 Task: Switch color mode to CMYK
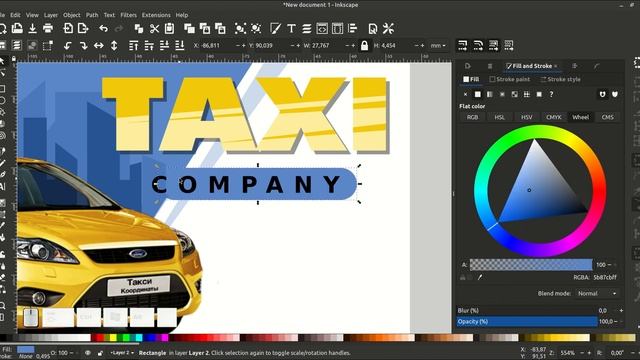coord(553,117)
